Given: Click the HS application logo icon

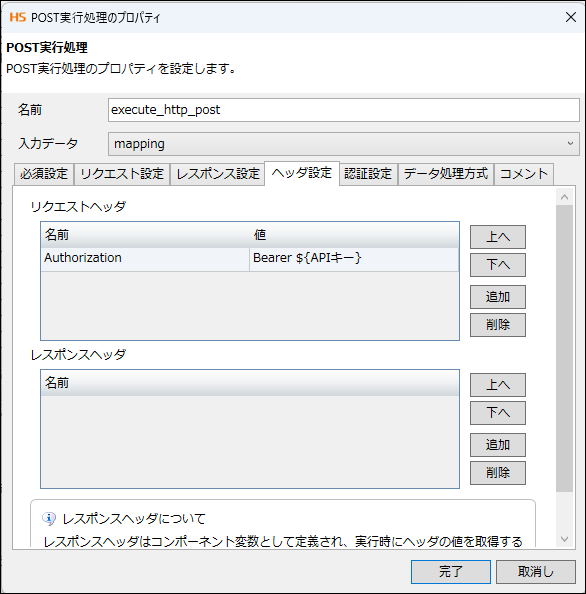Looking at the screenshot, I should 17,17.
